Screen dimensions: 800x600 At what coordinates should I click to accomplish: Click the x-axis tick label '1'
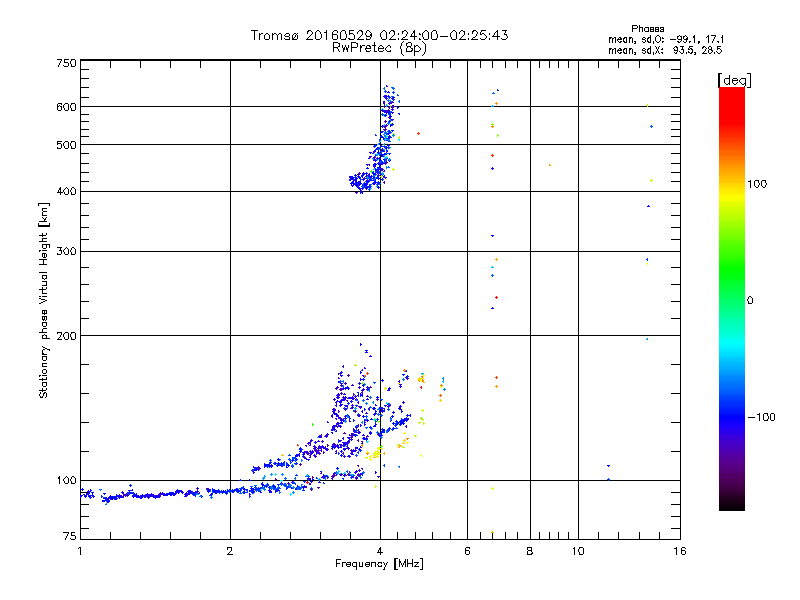coord(80,551)
